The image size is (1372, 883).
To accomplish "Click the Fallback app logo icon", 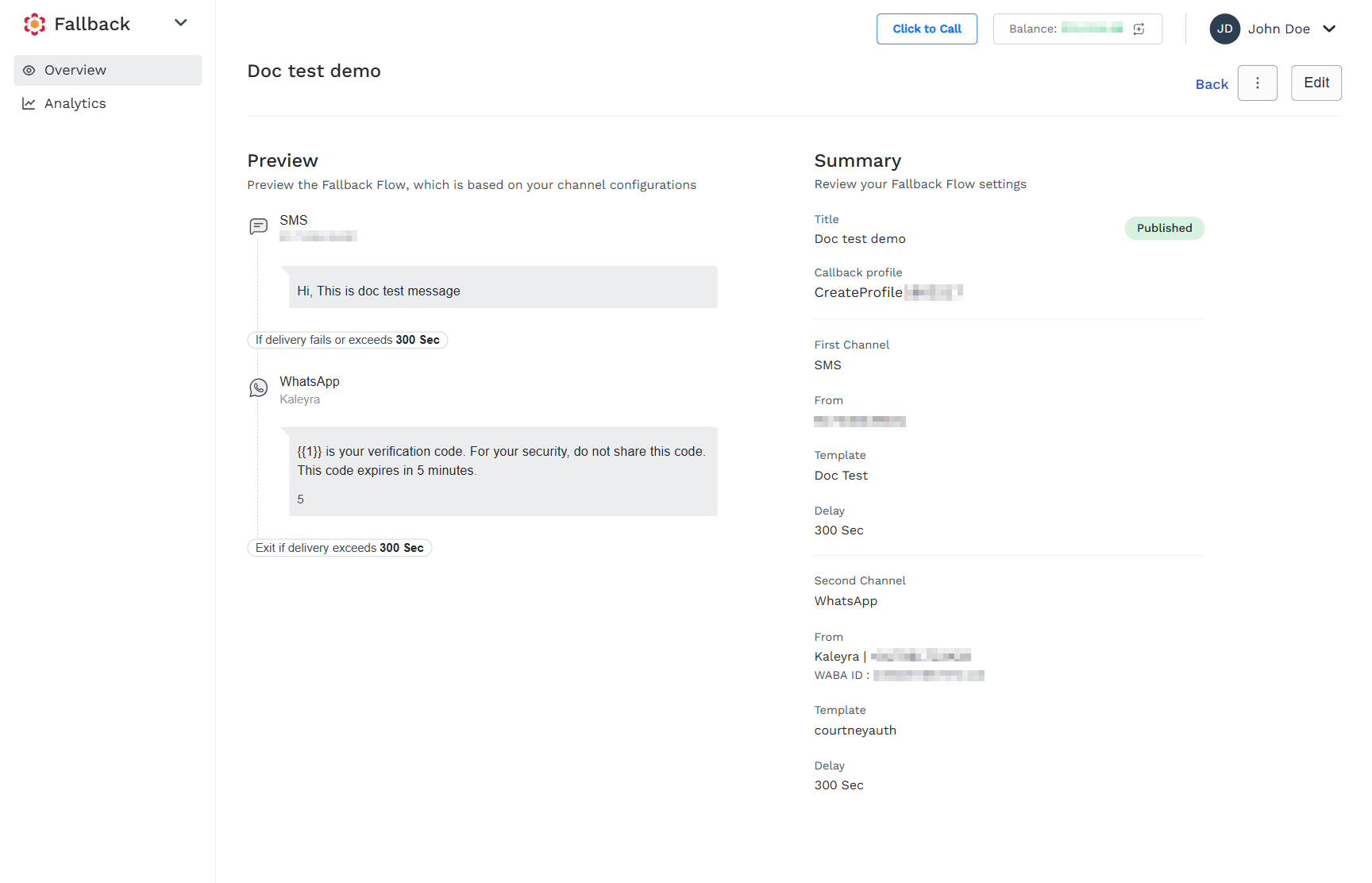I will [35, 25].
